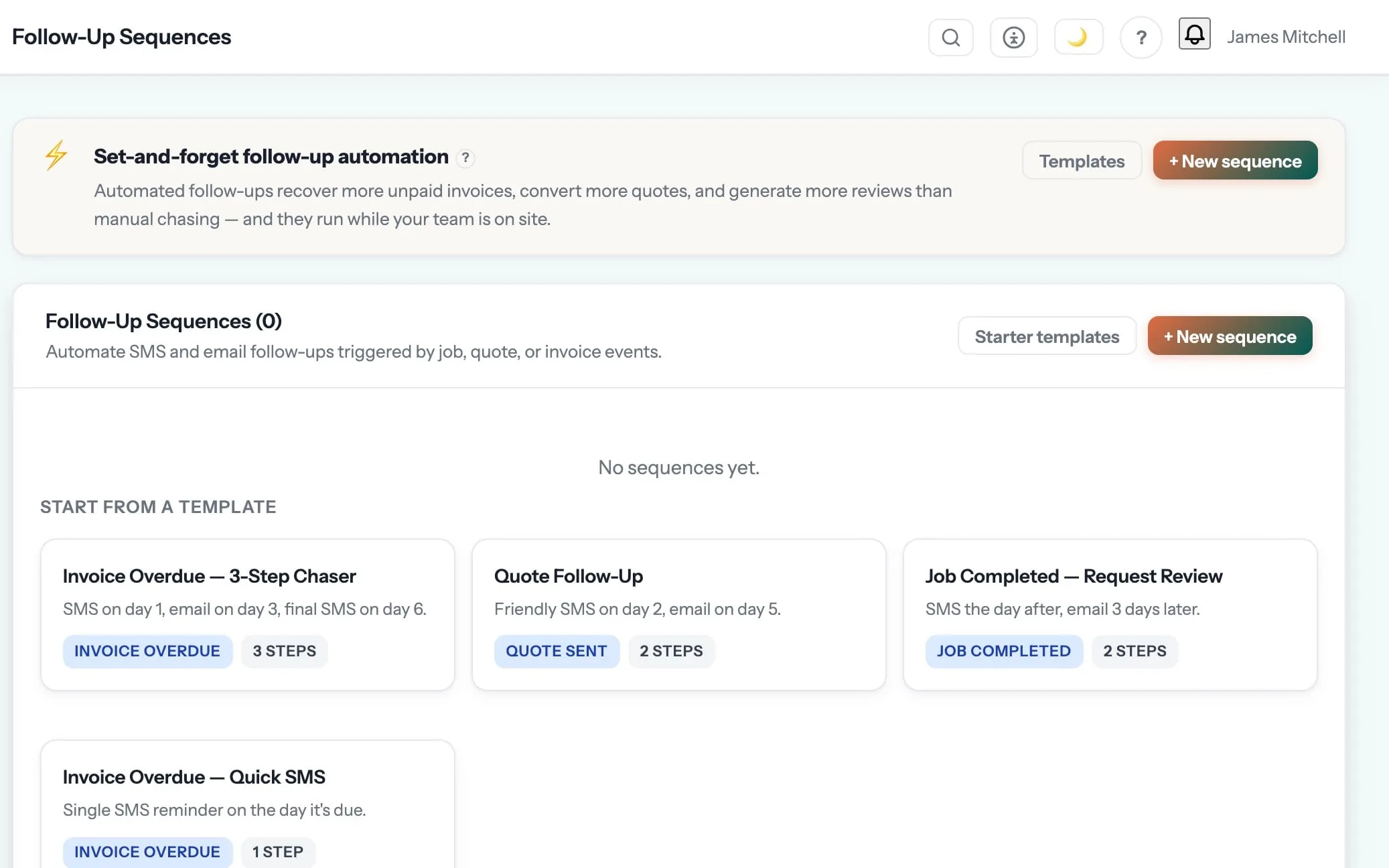Open Templates button in banner
The height and width of the screenshot is (868, 1389).
(x=1082, y=161)
